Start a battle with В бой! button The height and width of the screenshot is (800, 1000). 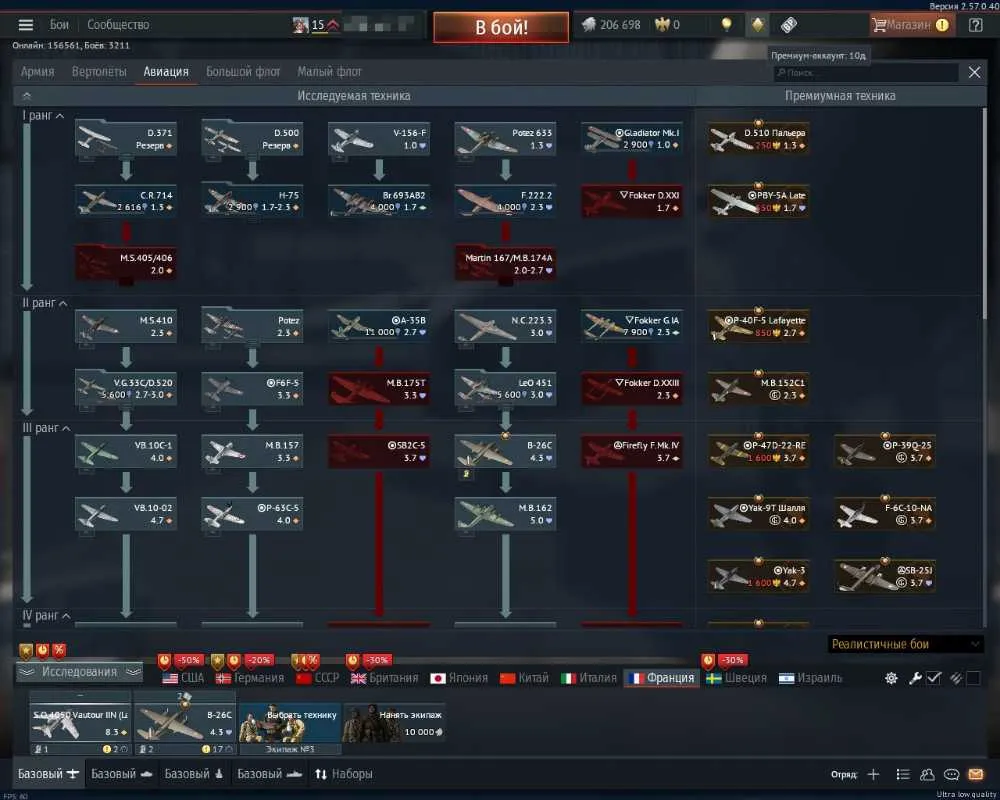coord(501,27)
